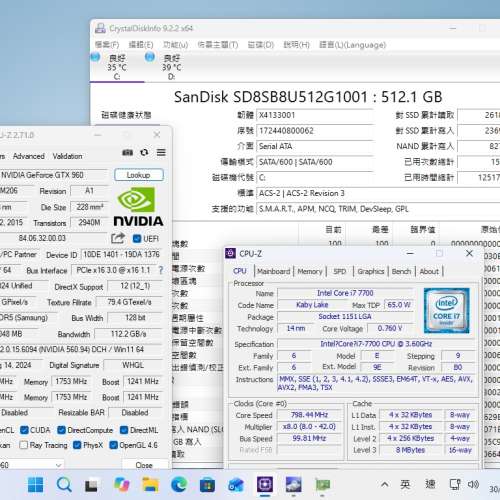Open Microsoft Edge from the taskbar
This screenshot has height=500, width=500.
click(x=179, y=484)
